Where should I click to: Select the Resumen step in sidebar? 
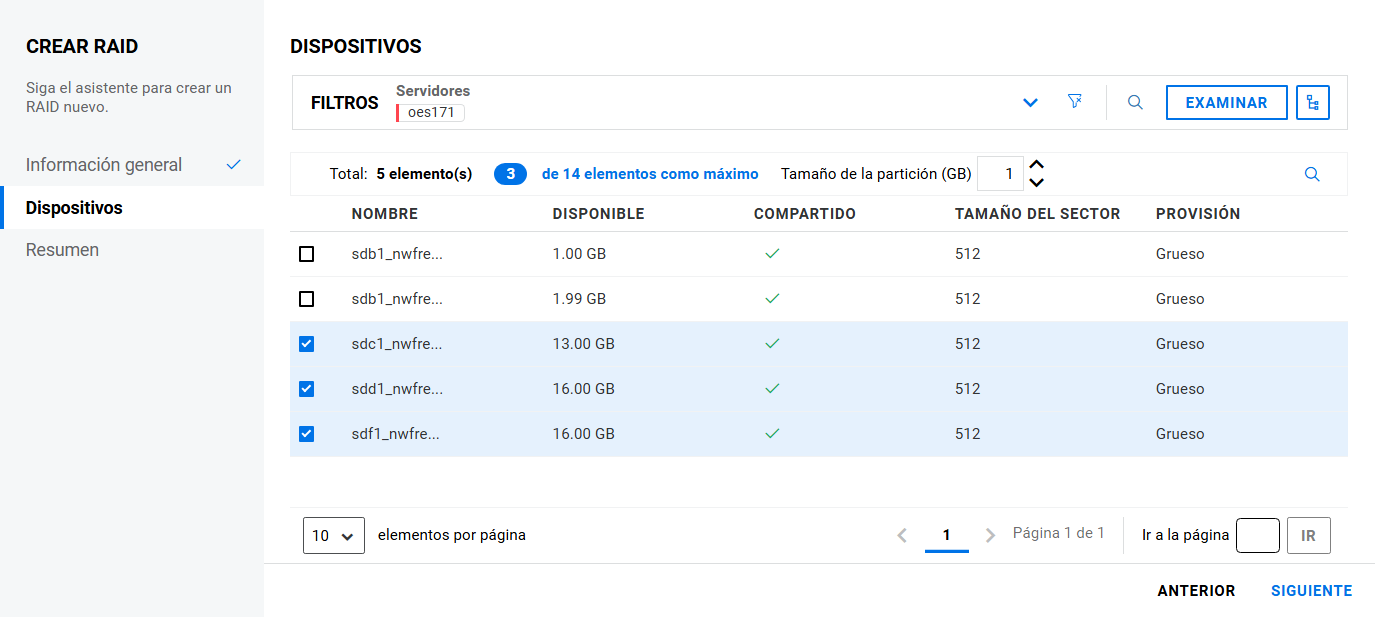click(62, 250)
